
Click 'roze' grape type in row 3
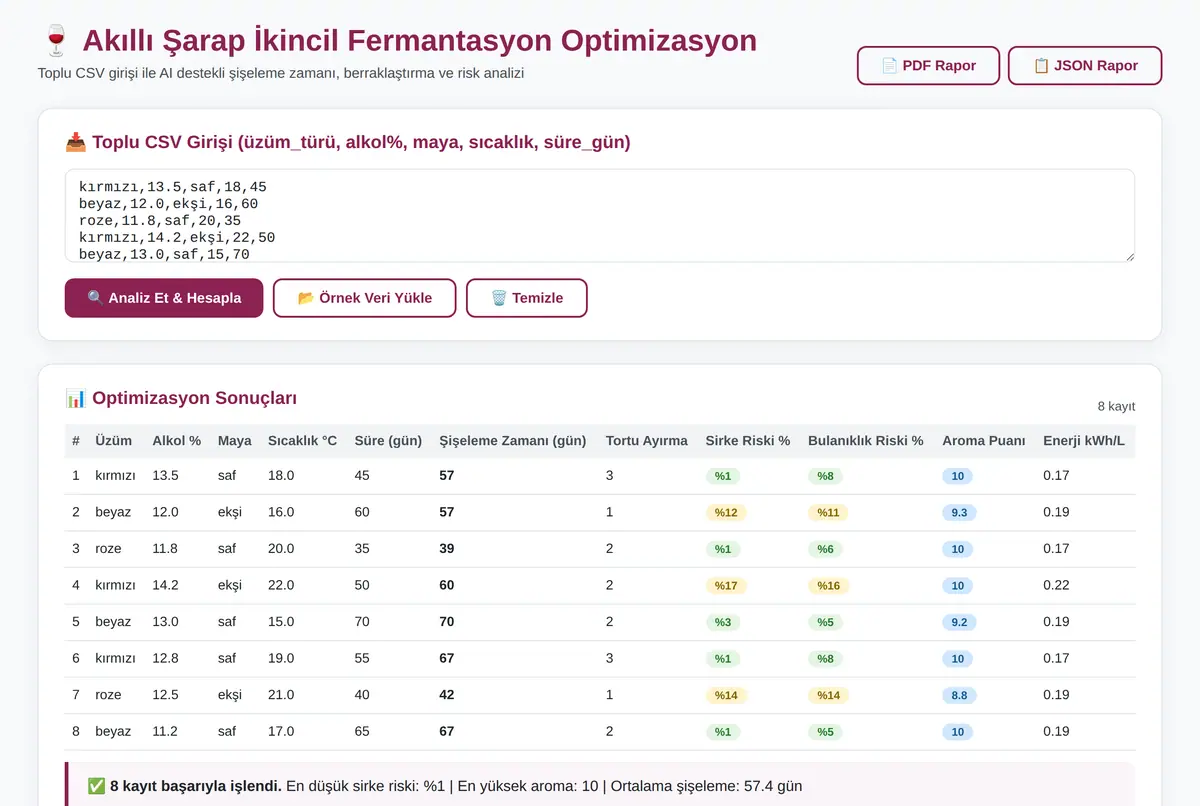(x=108, y=549)
